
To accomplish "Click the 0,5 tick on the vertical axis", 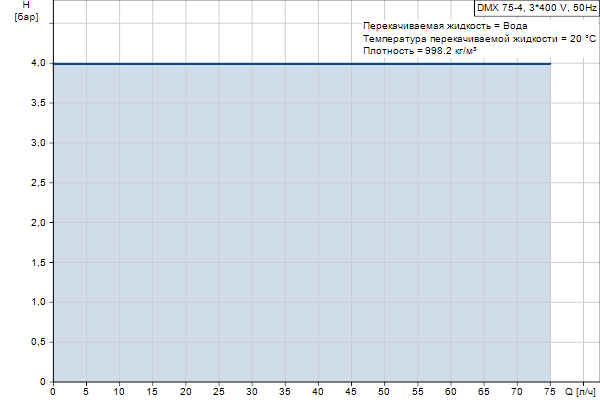I will pos(38,342).
